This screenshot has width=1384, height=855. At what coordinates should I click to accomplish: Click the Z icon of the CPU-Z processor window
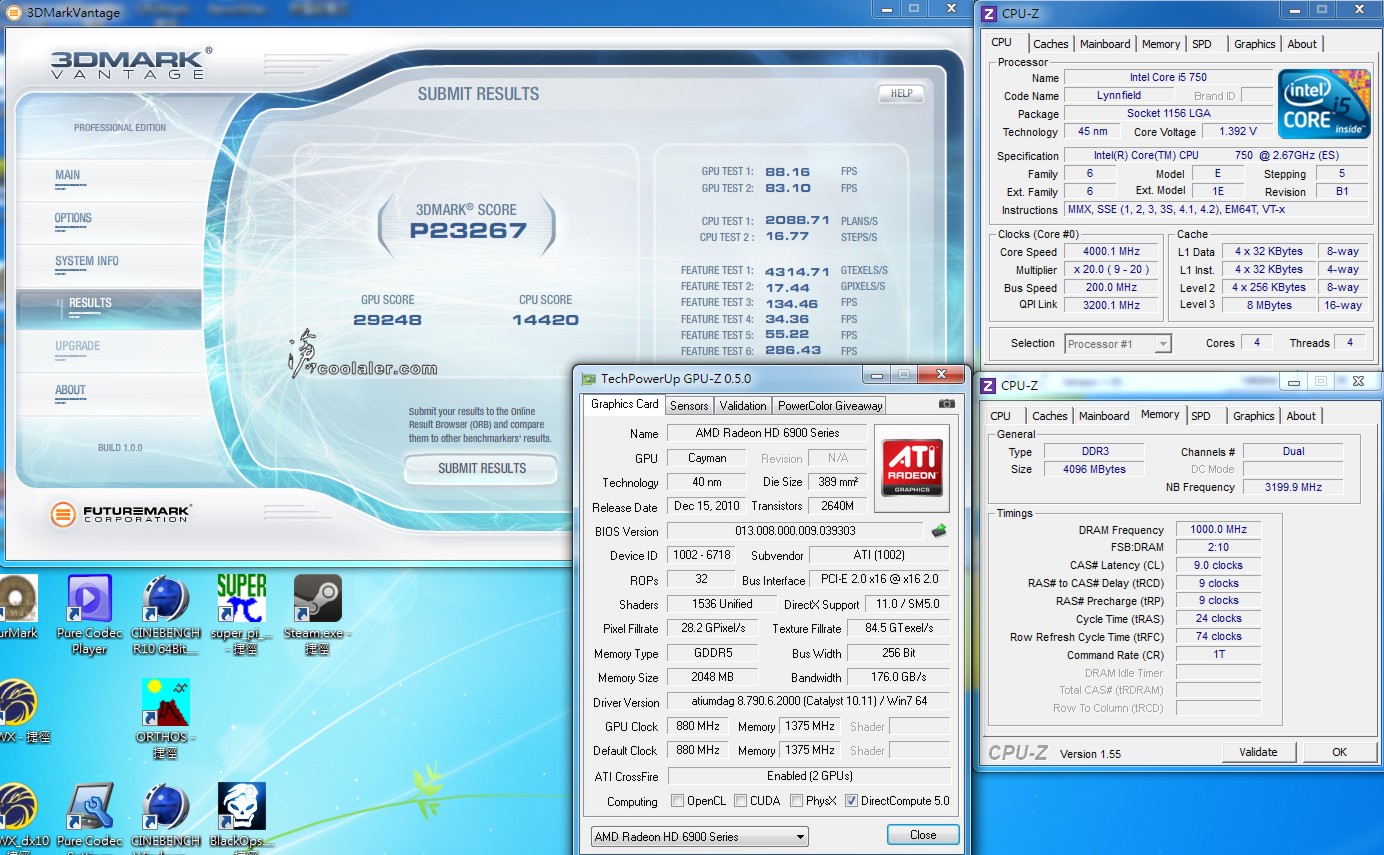pyautogui.click(x=988, y=13)
